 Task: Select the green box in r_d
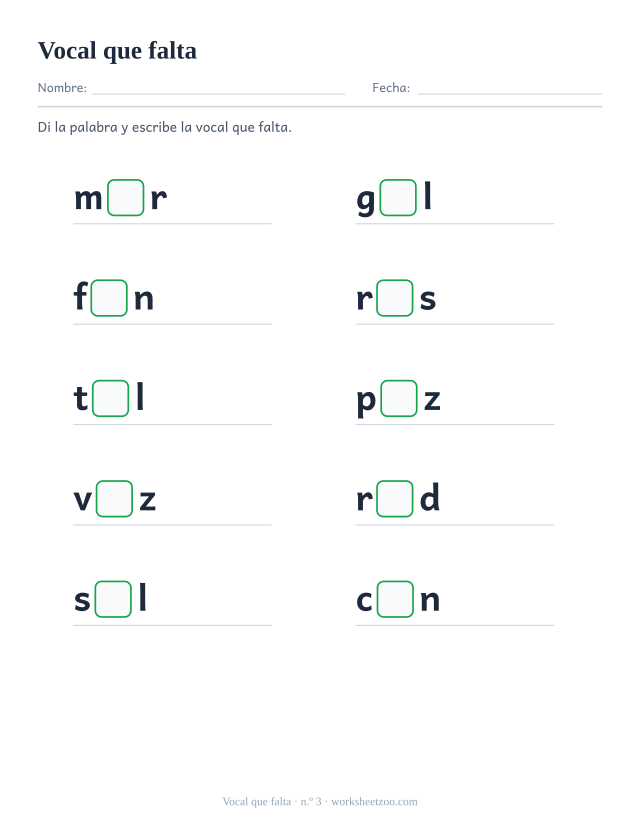pyautogui.click(x=395, y=499)
